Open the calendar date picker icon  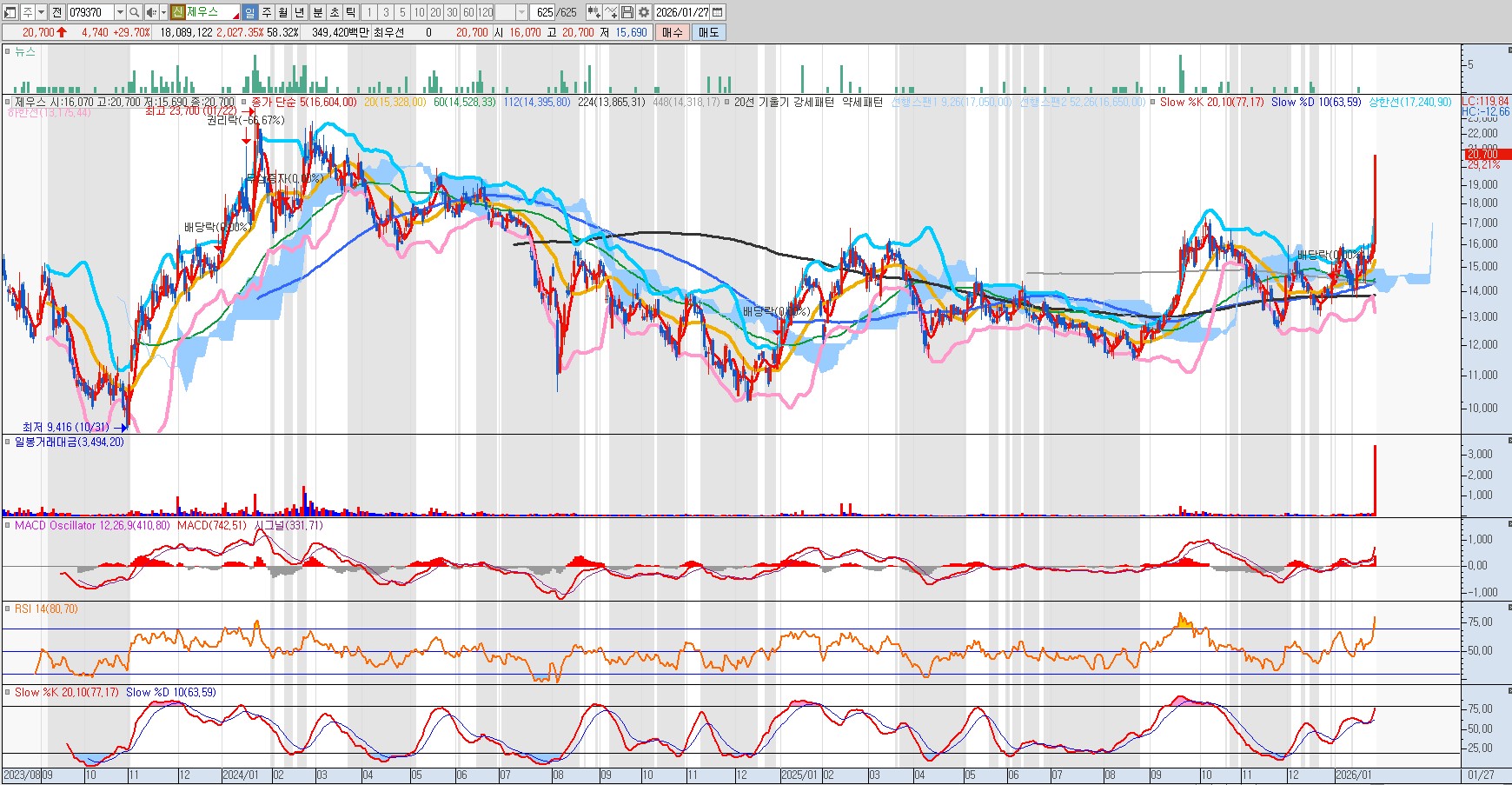pos(718,12)
